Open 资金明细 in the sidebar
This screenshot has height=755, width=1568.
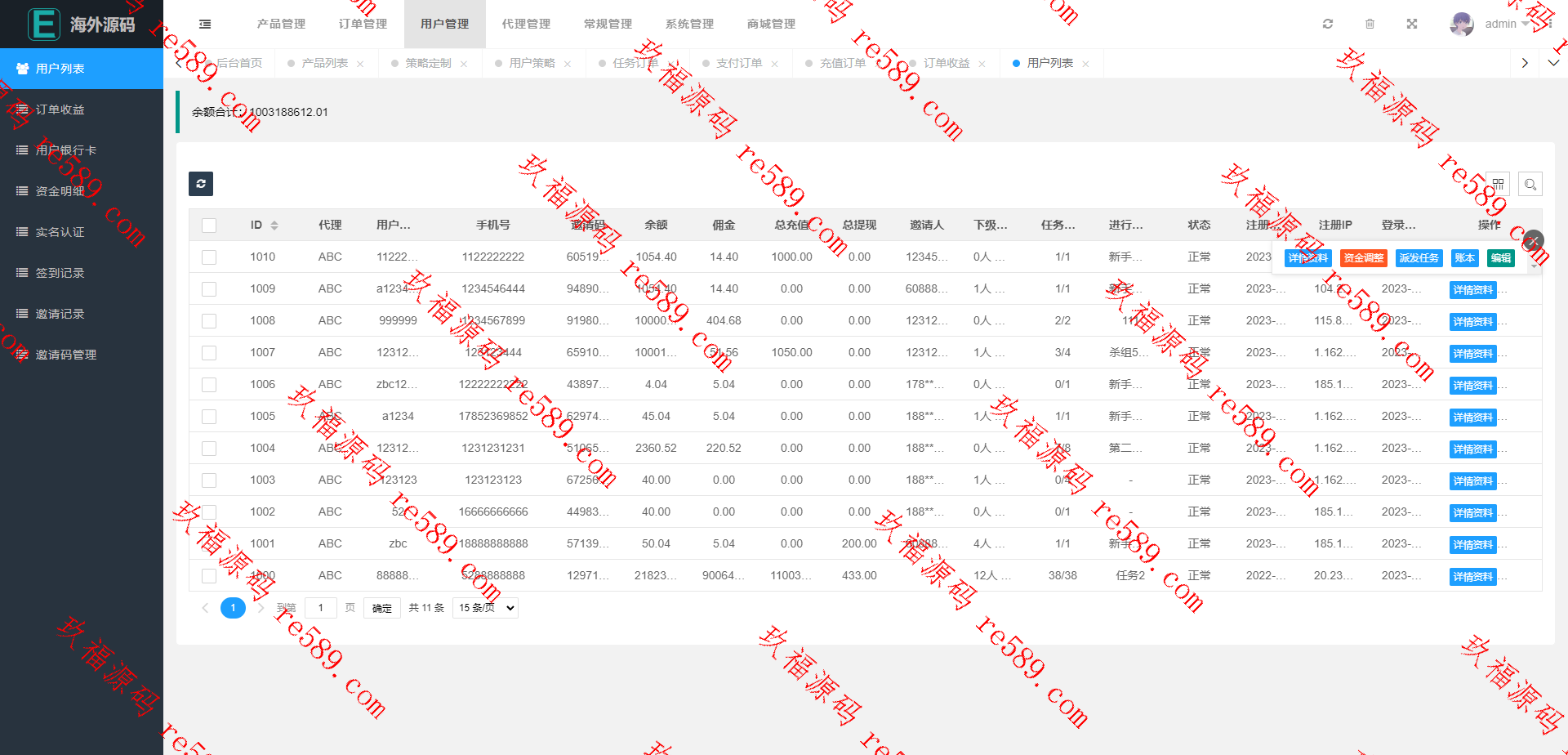click(82, 191)
